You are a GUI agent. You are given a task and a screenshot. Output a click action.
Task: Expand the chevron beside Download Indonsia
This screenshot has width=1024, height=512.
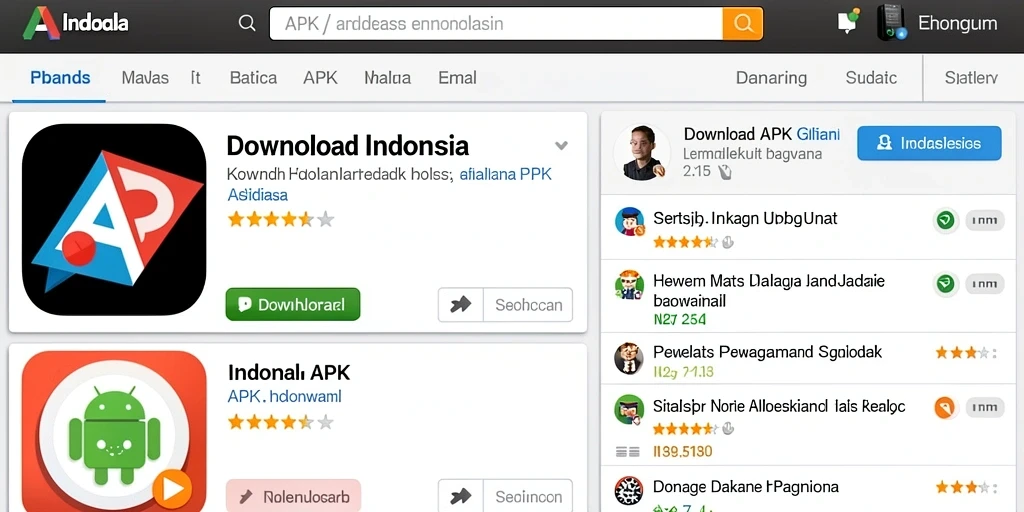(561, 145)
